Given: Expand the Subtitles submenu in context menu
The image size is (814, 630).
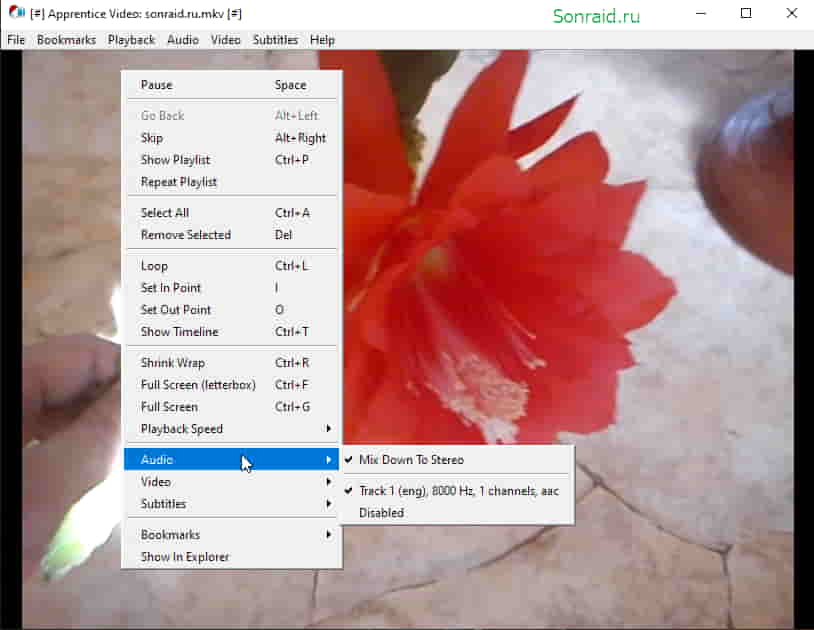Looking at the screenshot, I should (x=232, y=504).
